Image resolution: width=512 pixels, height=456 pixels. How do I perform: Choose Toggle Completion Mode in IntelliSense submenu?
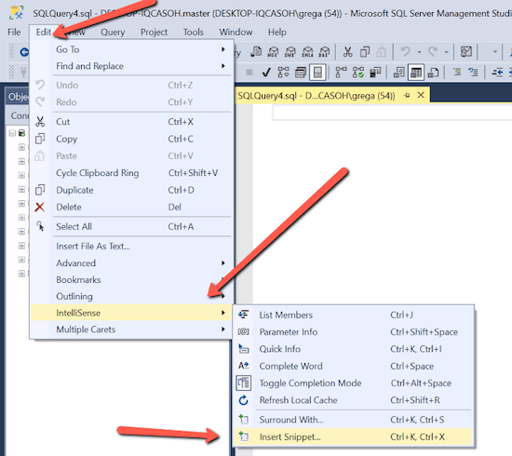click(x=353, y=383)
